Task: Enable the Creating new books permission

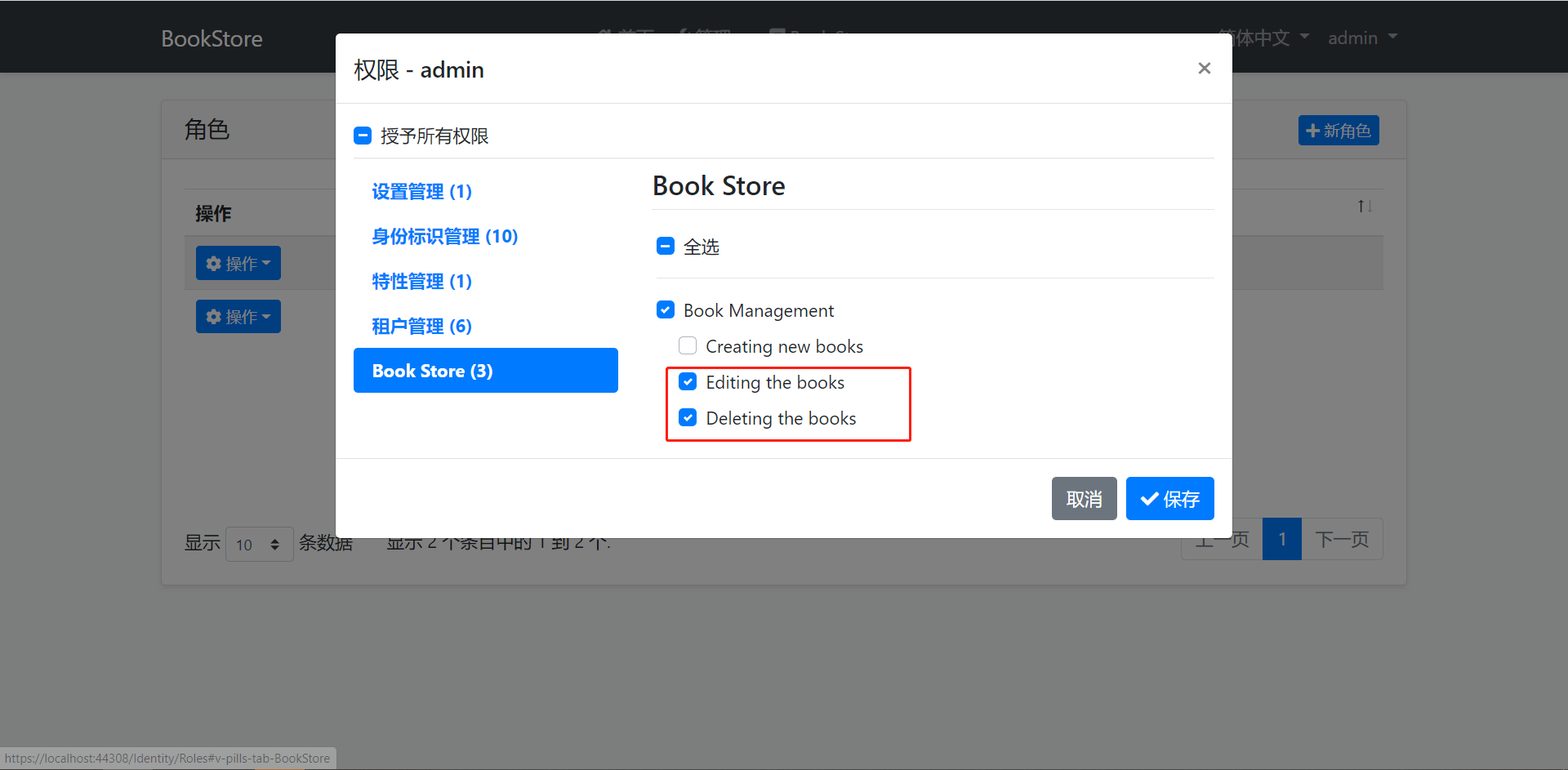Action: pos(687,345)
